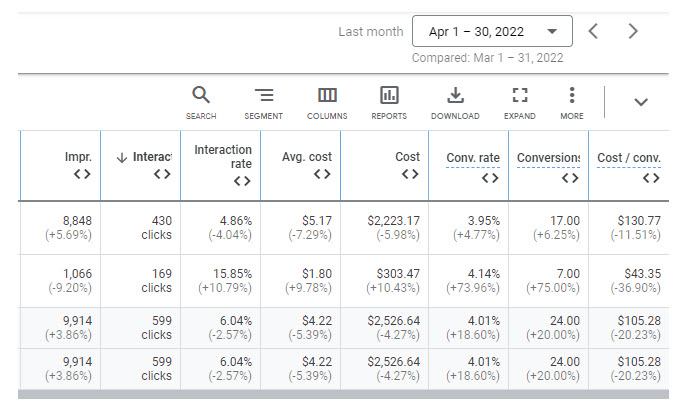677x404 pixels.
Task: Open the Search tool in toolbar
Action: coord(201,103)
